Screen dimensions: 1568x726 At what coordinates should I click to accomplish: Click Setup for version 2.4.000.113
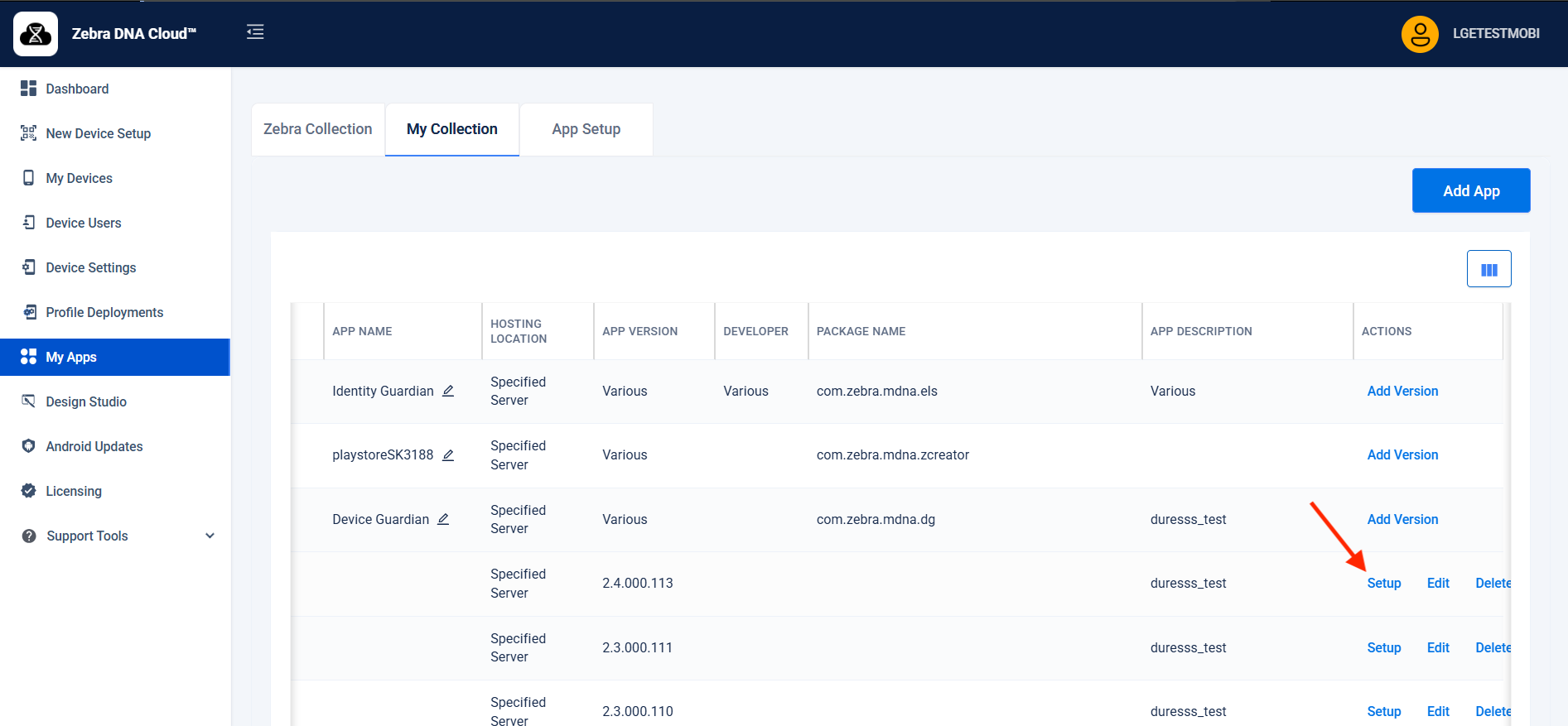coord(1383,584)
